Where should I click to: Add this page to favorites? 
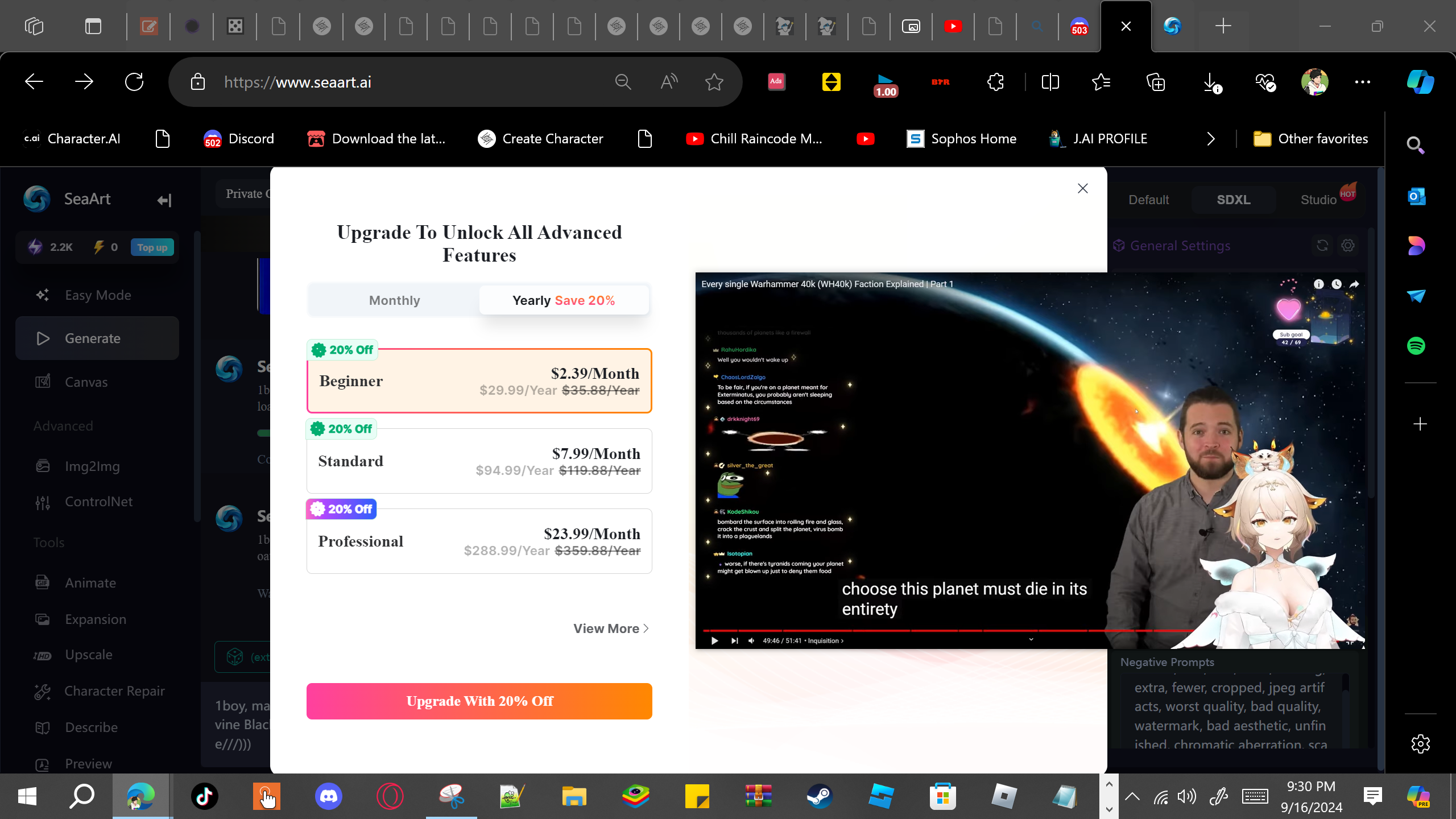coord(714,82)
